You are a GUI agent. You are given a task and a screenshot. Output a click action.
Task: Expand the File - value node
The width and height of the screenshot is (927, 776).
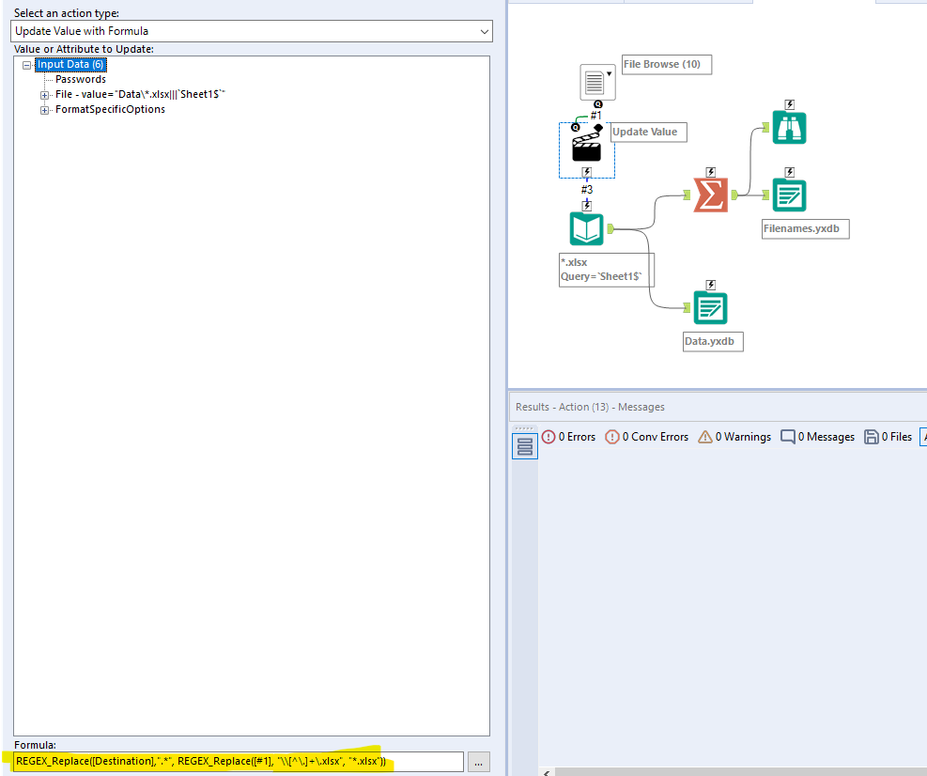pyautogui.click(x=44, y=95)
